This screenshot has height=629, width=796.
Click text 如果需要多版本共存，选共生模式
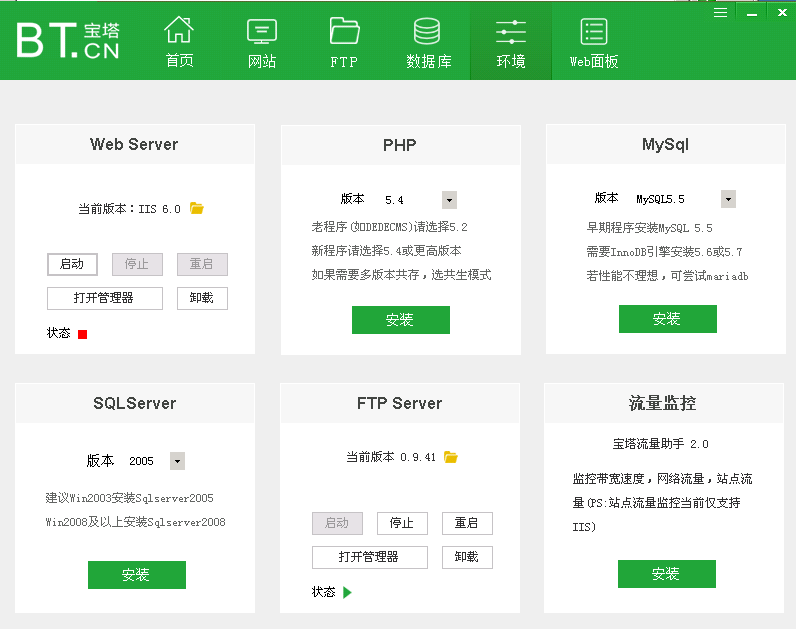point(401,275)
